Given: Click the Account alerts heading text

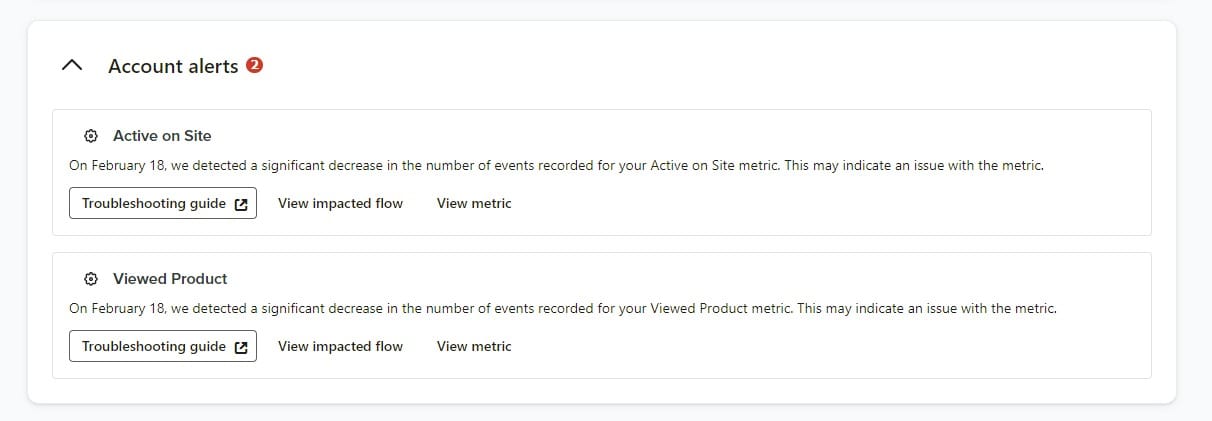Looking at the screenshot, I should pyautogui.click(x=173, y=66).
